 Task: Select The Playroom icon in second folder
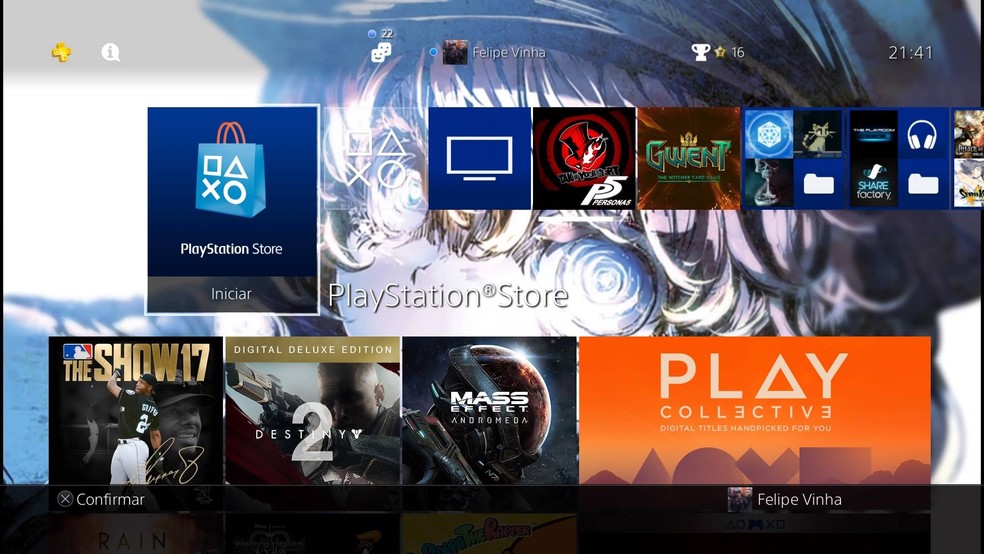tap(874, 134)
